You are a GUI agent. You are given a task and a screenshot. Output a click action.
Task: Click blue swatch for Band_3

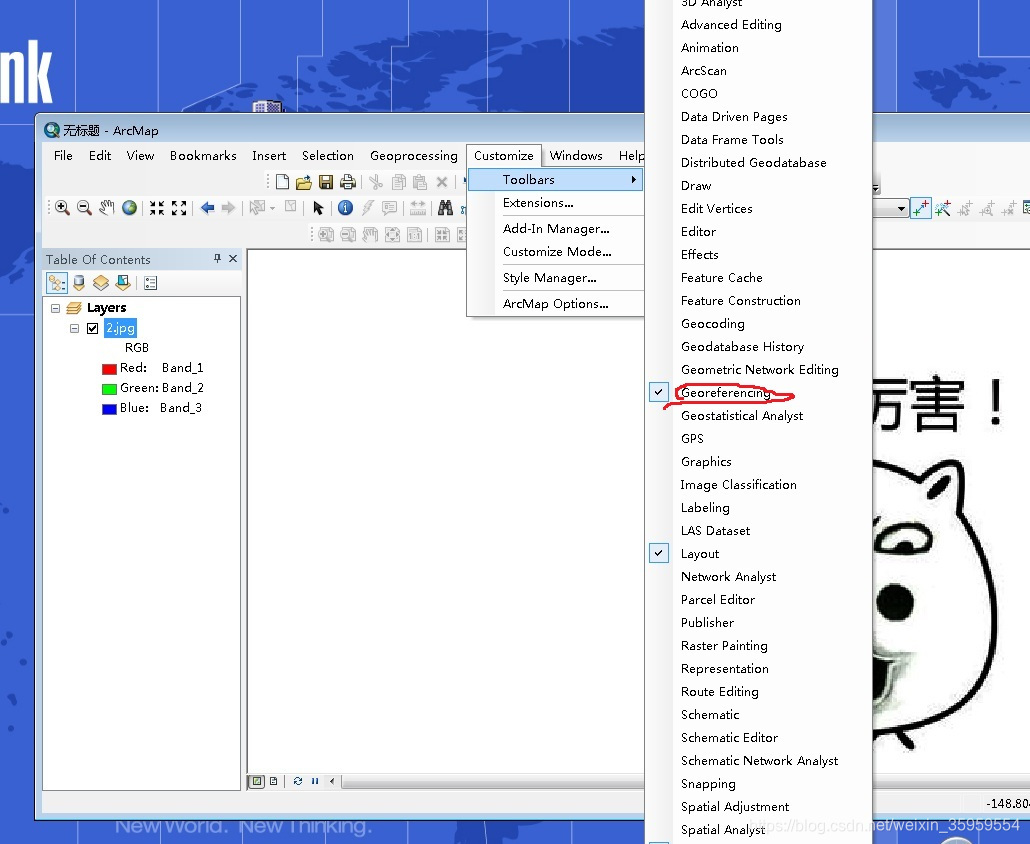[109, 409]
